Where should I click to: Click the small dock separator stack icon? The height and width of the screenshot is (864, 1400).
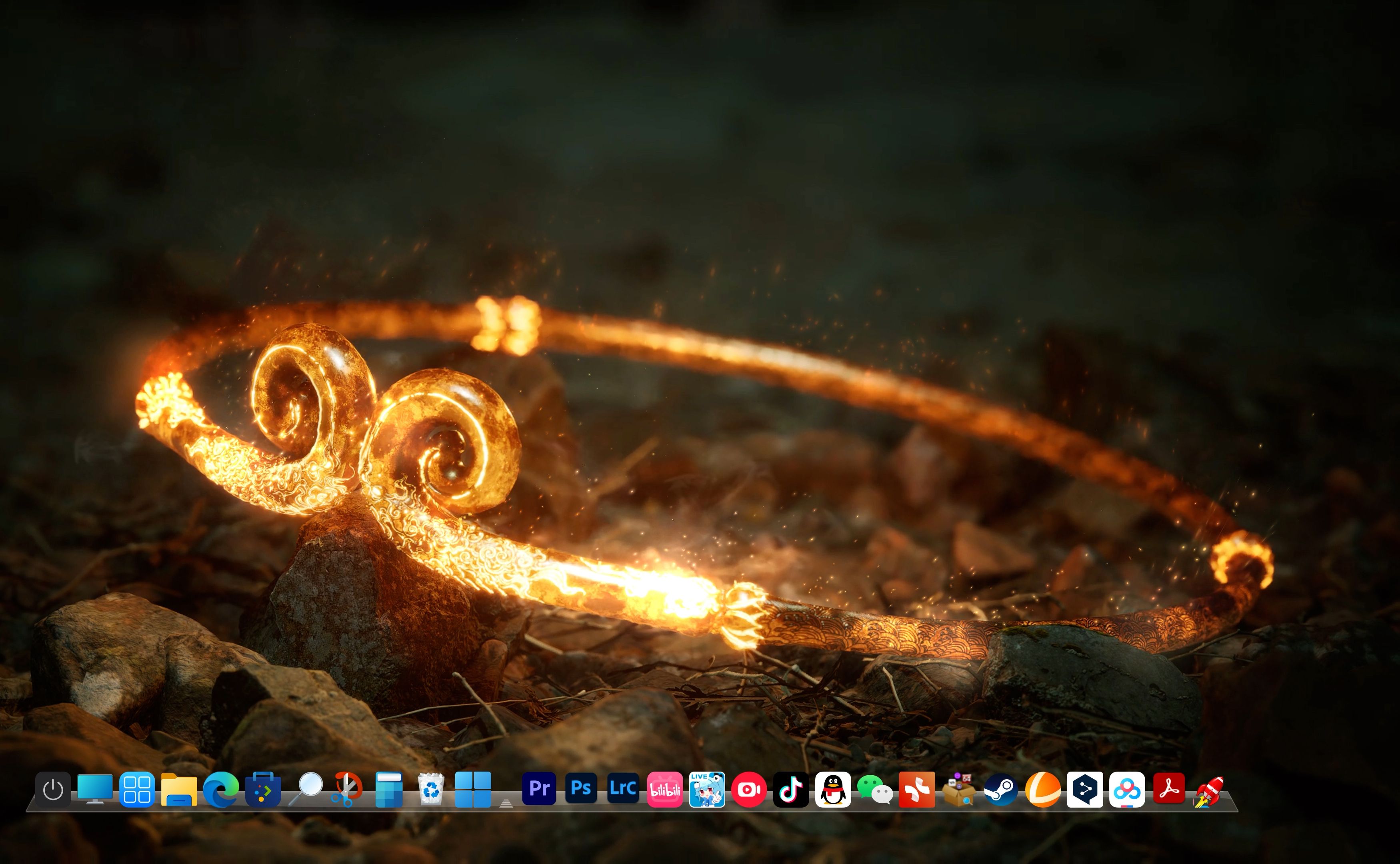(x=506, y=803)
